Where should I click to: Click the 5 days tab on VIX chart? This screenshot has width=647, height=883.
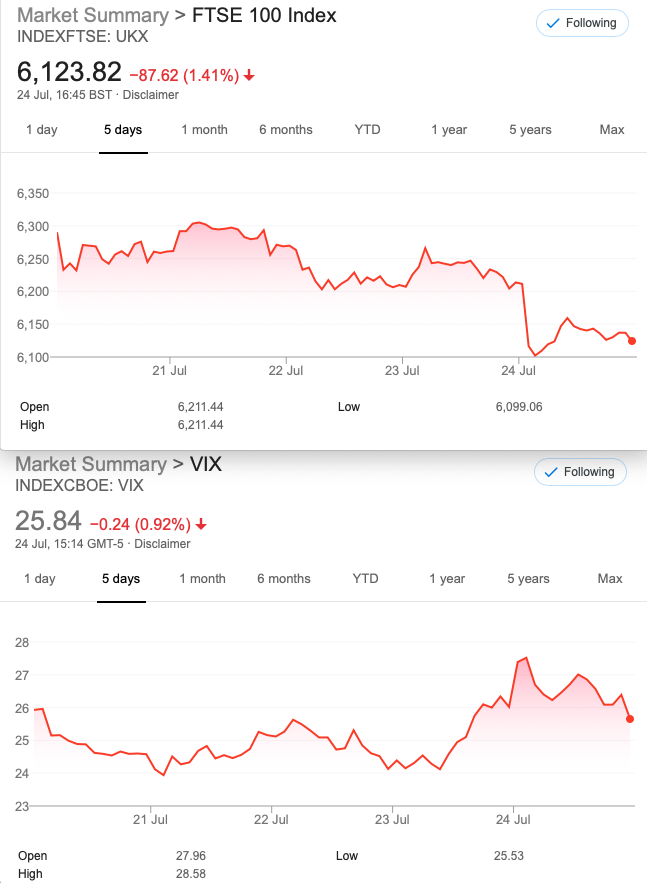(x=121, y=578)
